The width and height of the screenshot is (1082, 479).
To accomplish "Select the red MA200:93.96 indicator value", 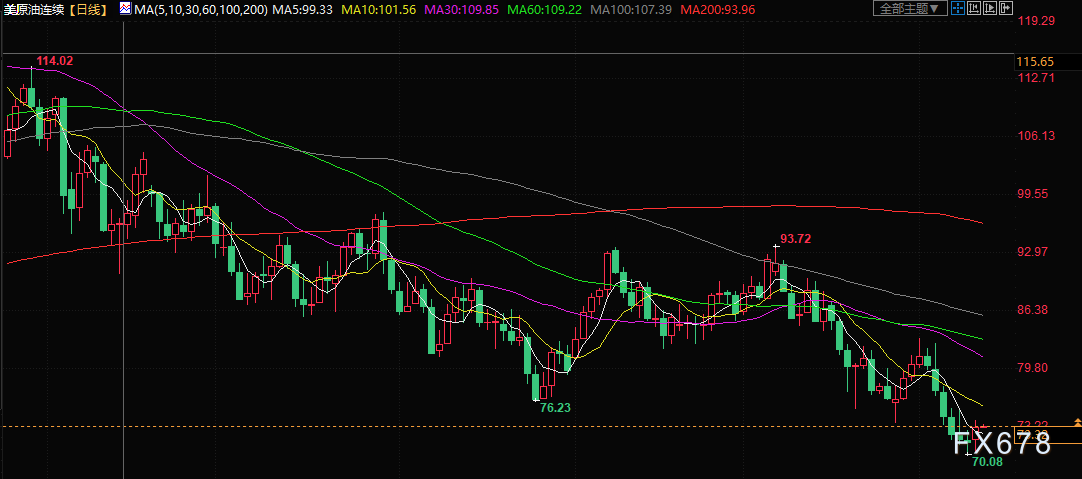I will (x=718, y=9).
